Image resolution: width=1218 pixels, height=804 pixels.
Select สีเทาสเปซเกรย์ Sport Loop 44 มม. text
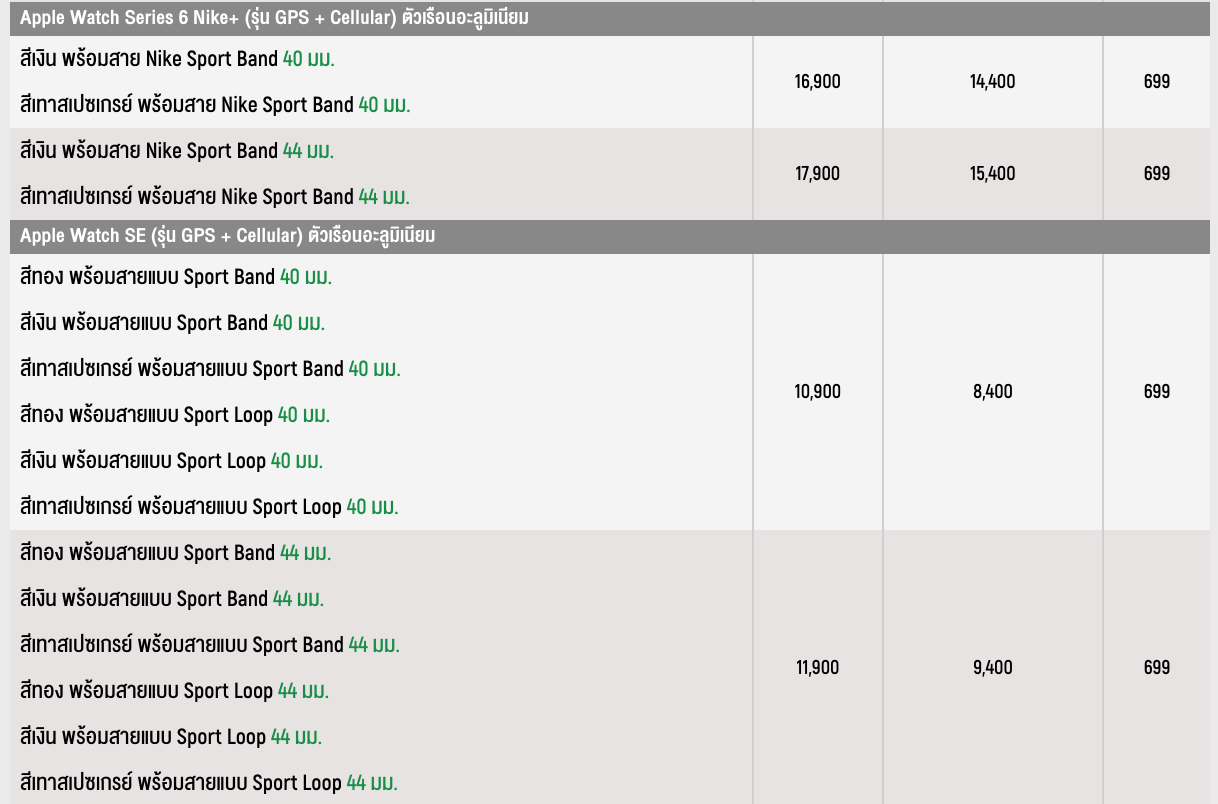tap(209, 783)
